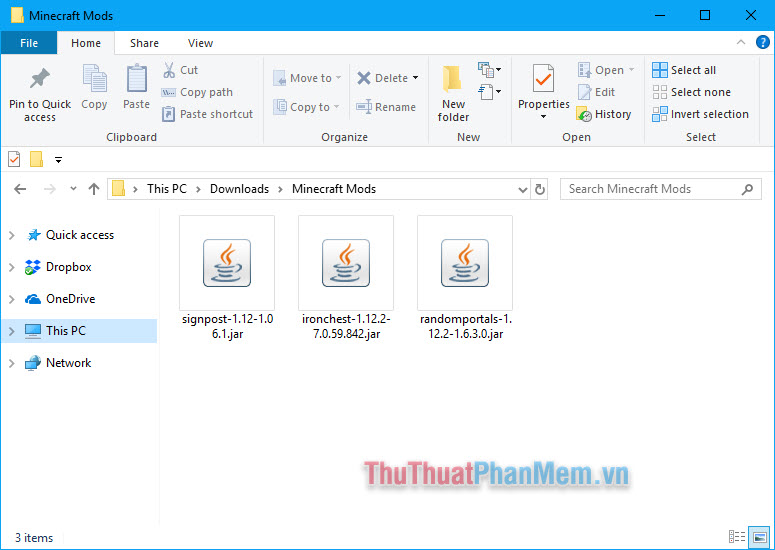
Task: Open the Easy access dropdown icon
Action: point(489,92)
